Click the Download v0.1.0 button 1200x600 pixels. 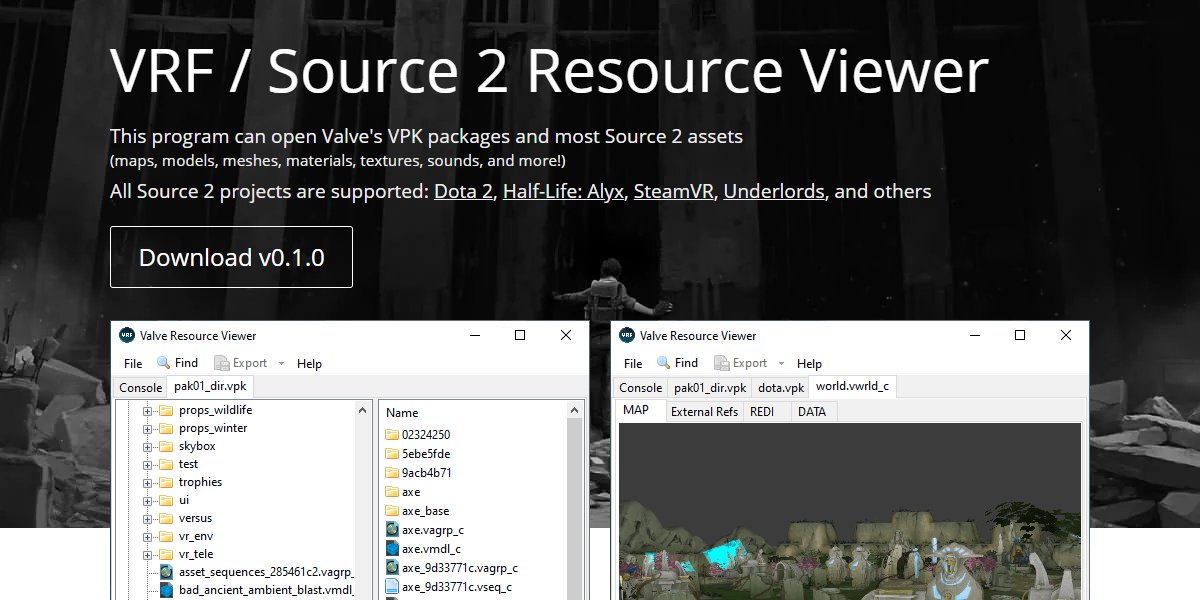(231, 257)
